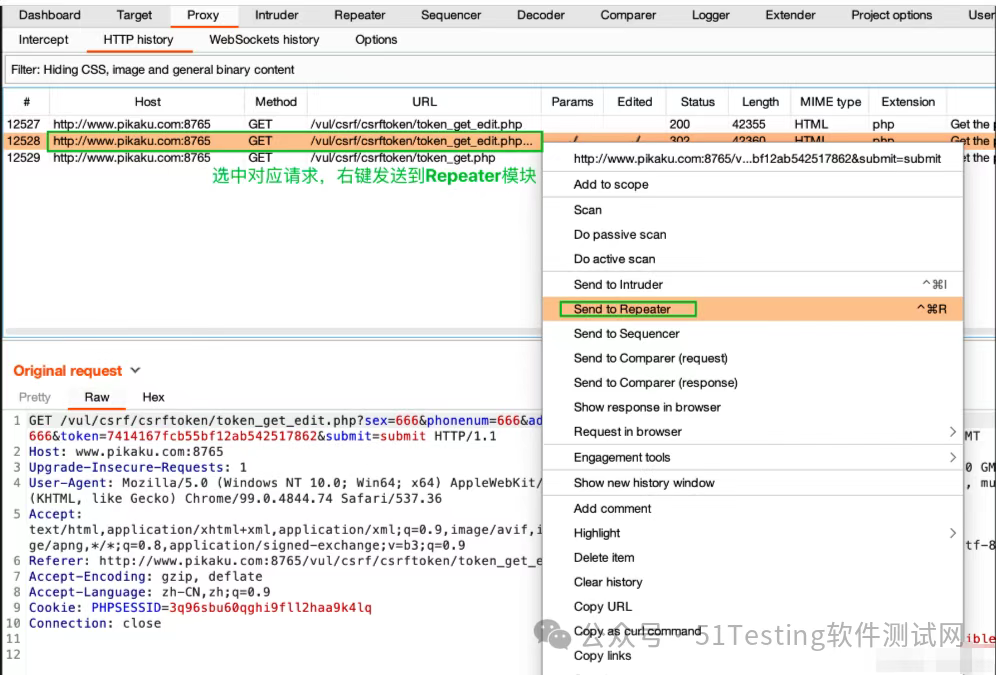996x675 pixels.
Task: Choose Scan in the context menu
Action: pos(753,210)
